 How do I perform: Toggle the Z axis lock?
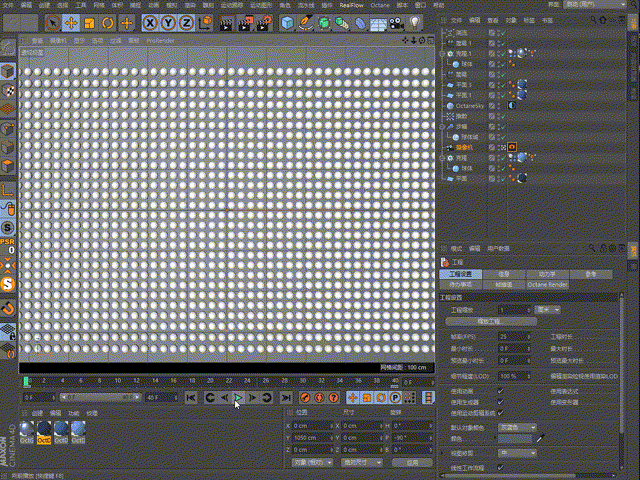click(x=186, y=23)
